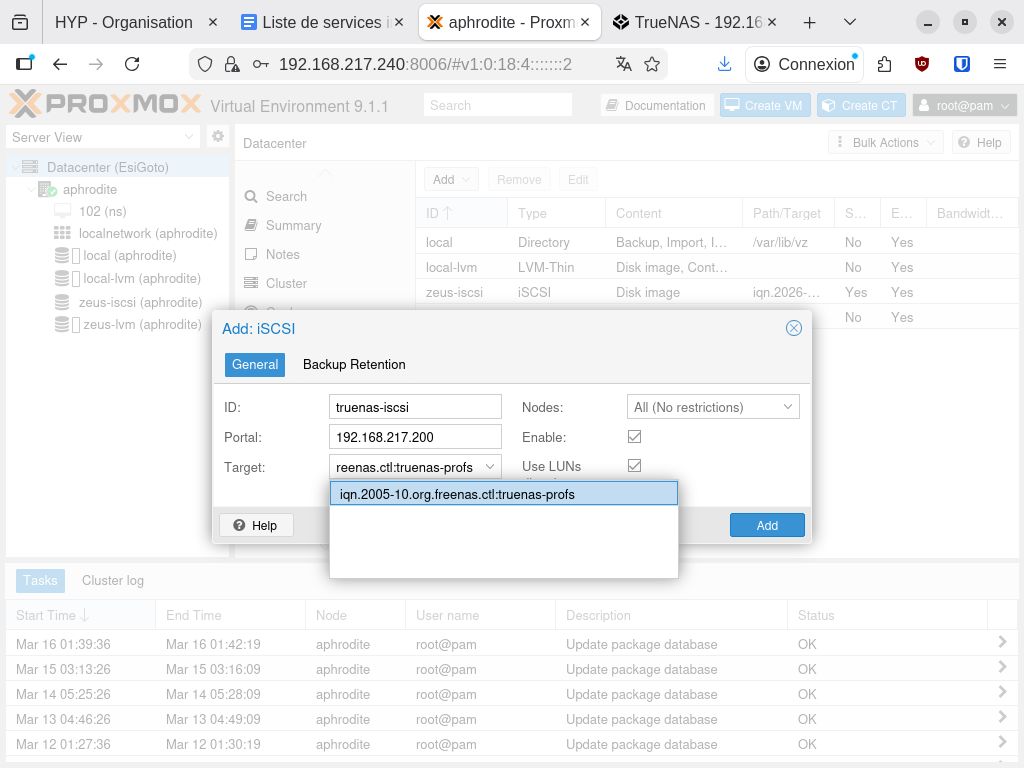Click the downloads arrow icon

pos(725,64)
